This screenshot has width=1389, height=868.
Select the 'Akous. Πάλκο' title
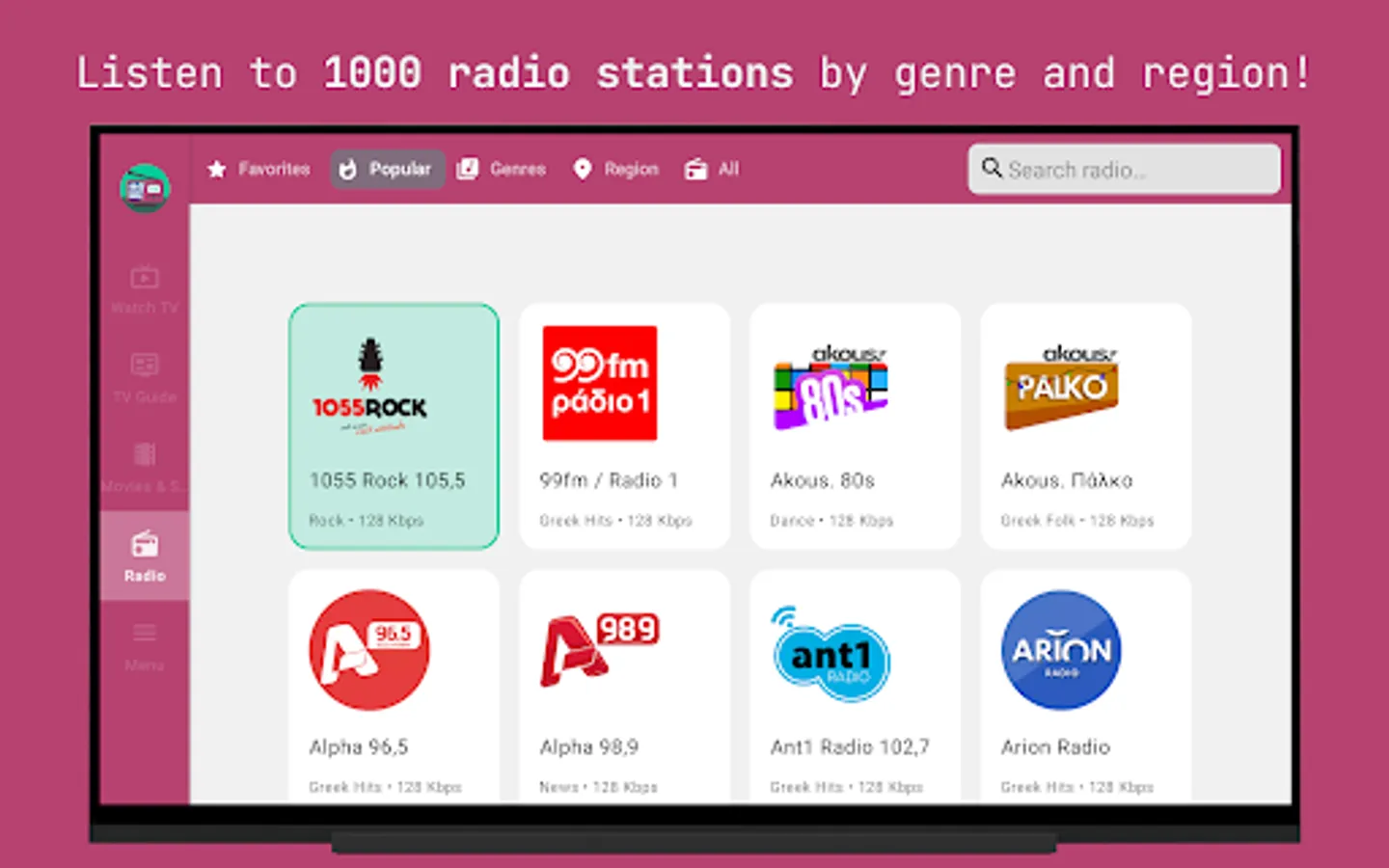click(x=1067, y=480)
